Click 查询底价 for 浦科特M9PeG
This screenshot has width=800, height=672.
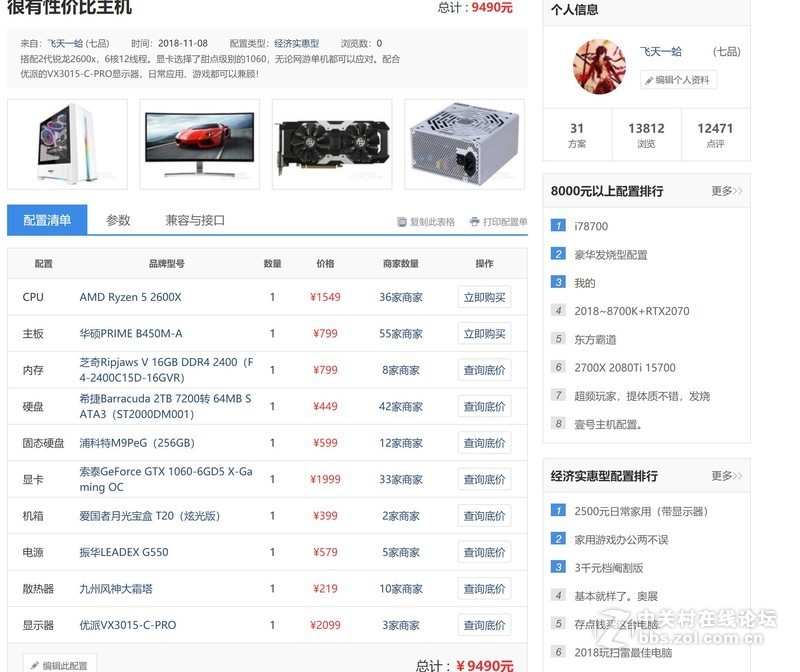click(484, 443)
